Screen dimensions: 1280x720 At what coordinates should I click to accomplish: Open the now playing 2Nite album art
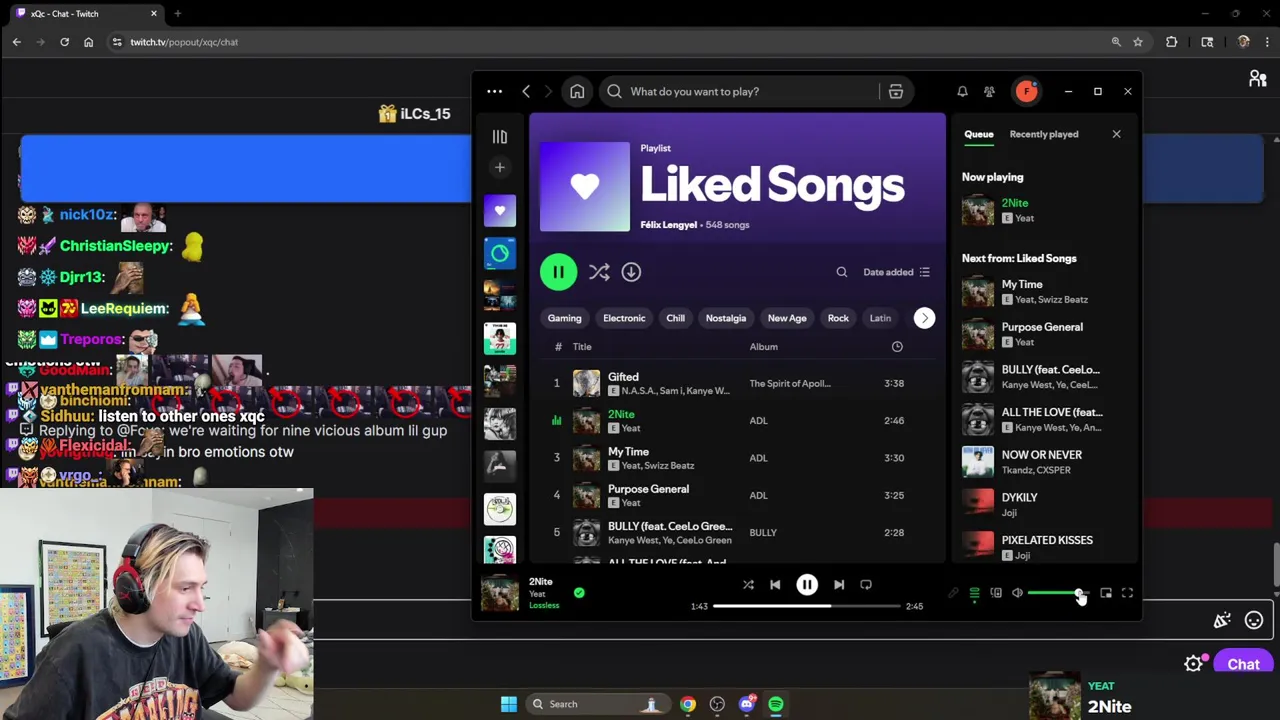pos(500,593)
